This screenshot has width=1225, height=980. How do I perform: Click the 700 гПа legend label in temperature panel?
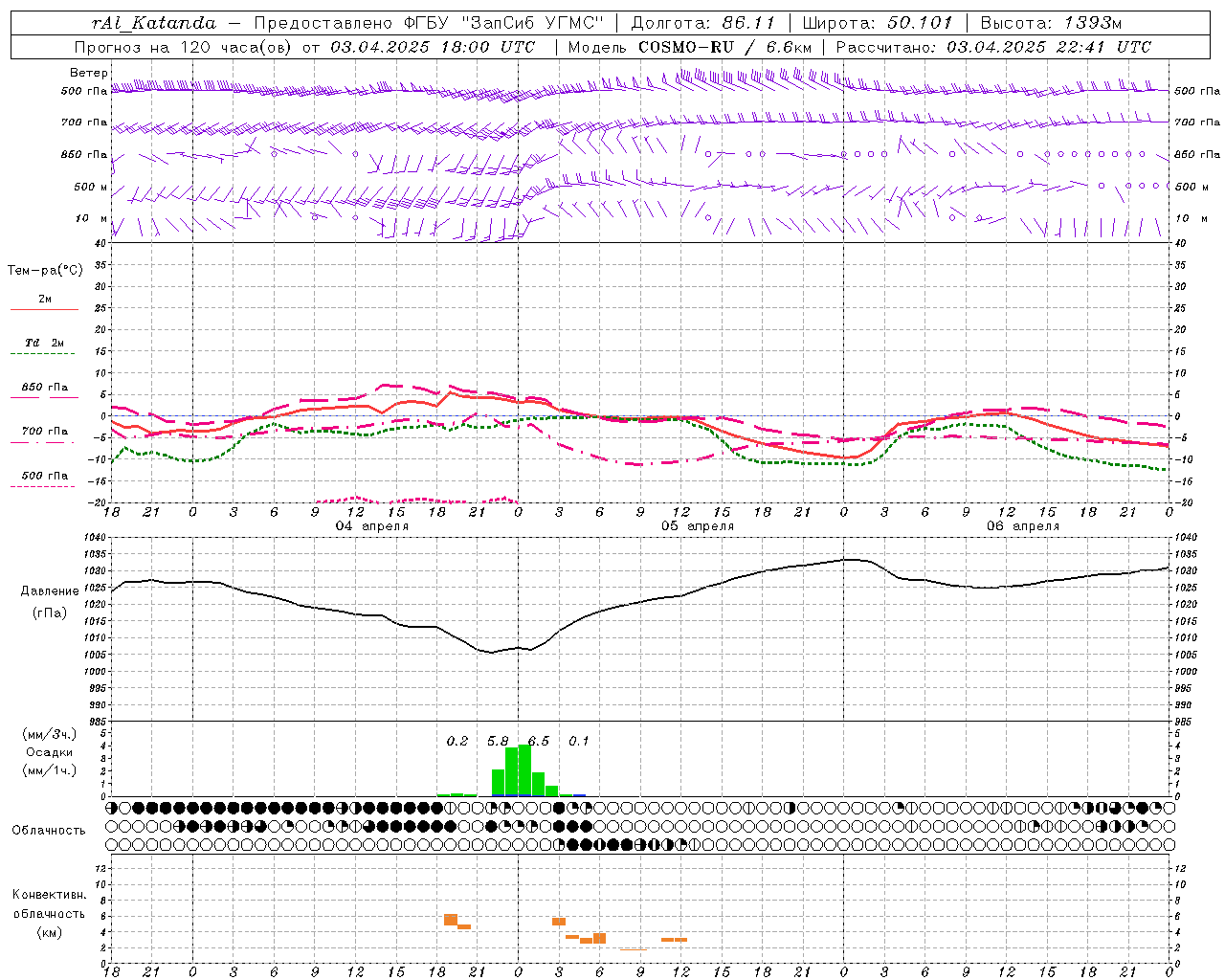point(45,432)
